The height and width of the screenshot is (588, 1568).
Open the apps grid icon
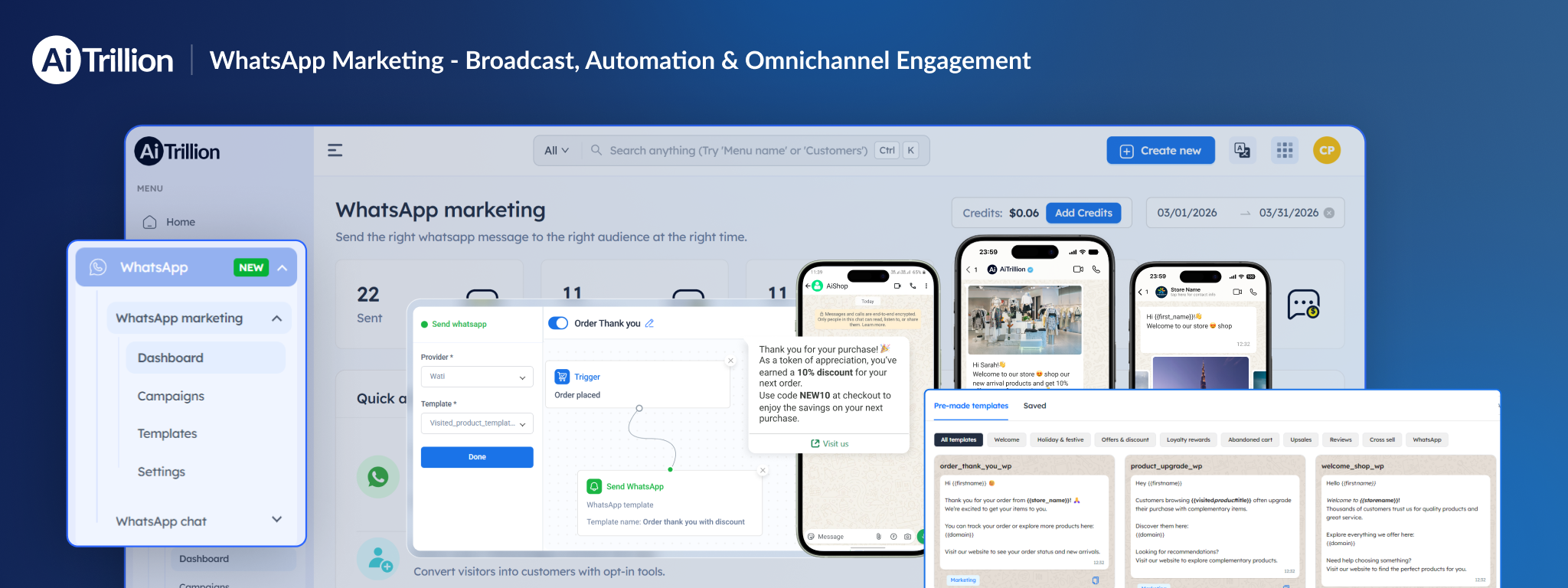[1285, 150]
